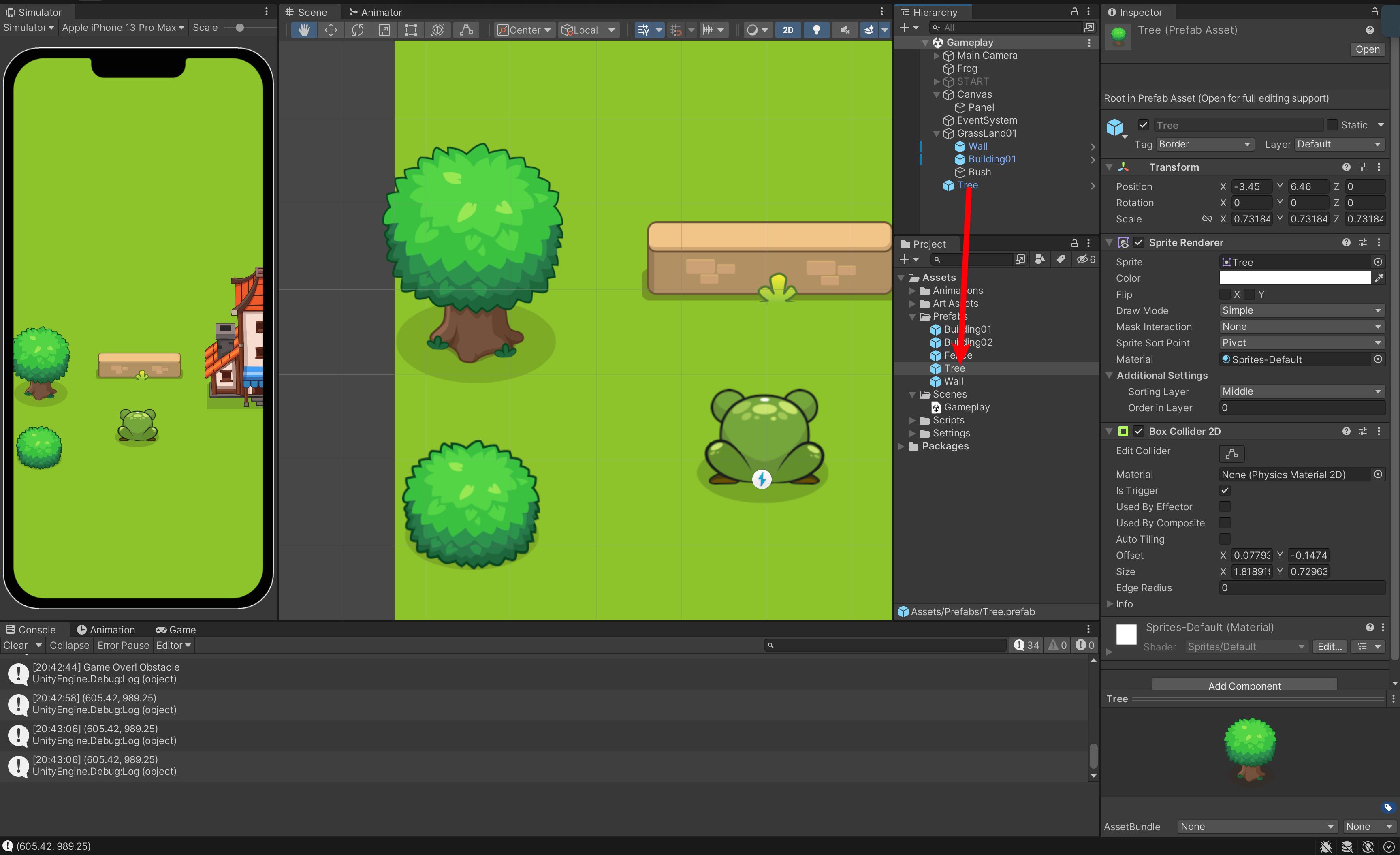Open the Local handle rotation dropdown
Image resolution: width=1400 pixels, height=855 pixels.
click(588, 30)
